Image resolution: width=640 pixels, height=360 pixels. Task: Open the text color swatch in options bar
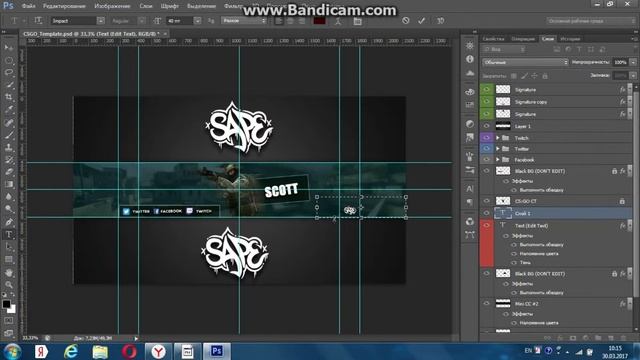[x=319, y=20]
